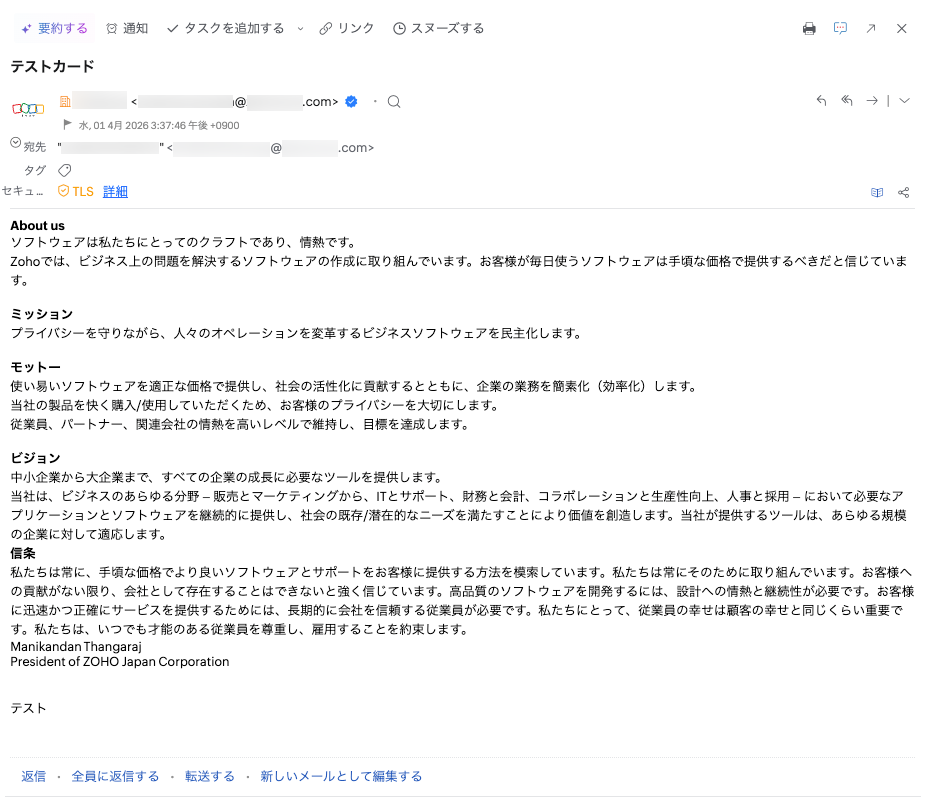Open 詳細 security details link
The image size is (928, 812).
pyautogui.click(x=115, y=192)
